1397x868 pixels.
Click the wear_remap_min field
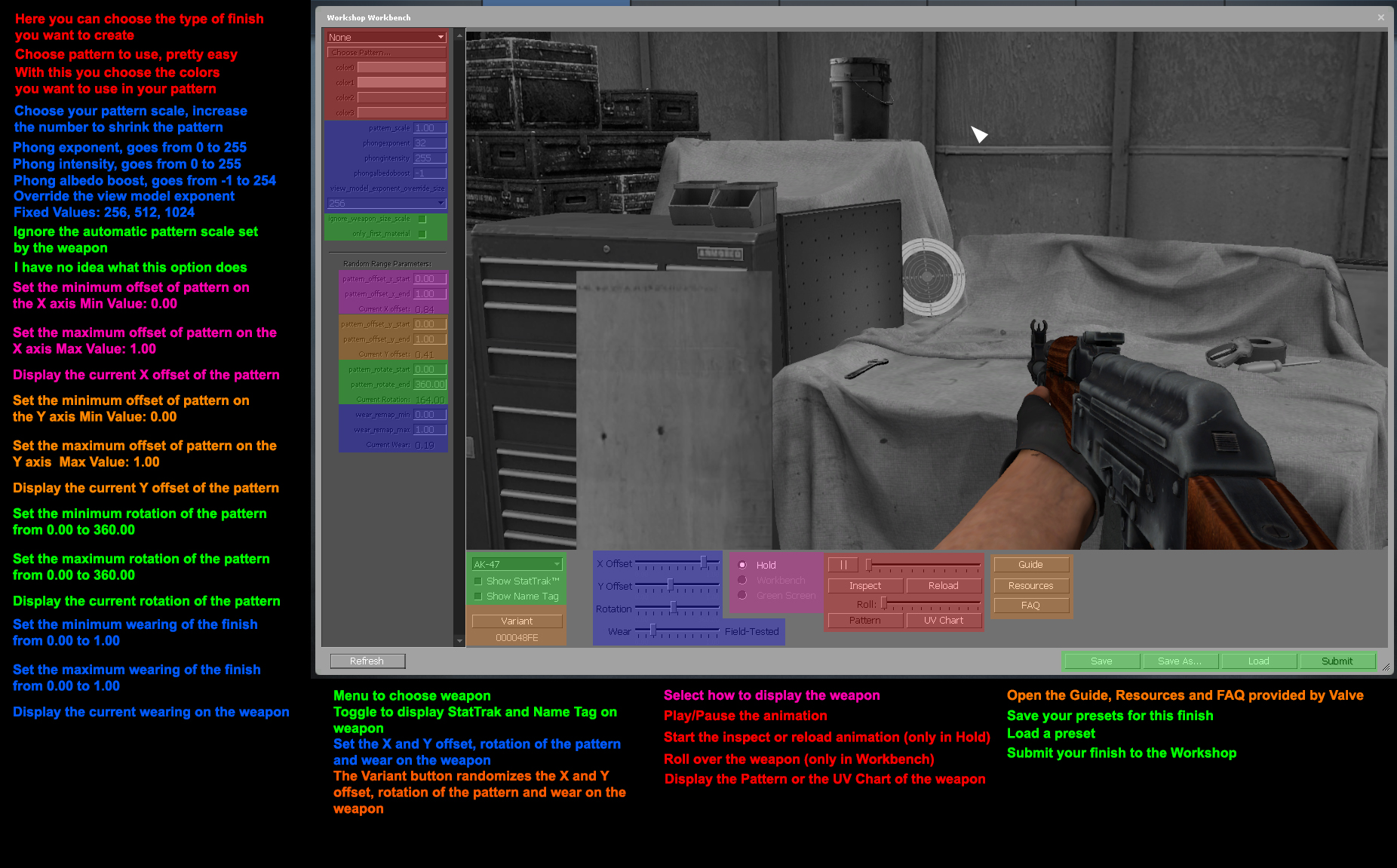(x=430, y=415)
